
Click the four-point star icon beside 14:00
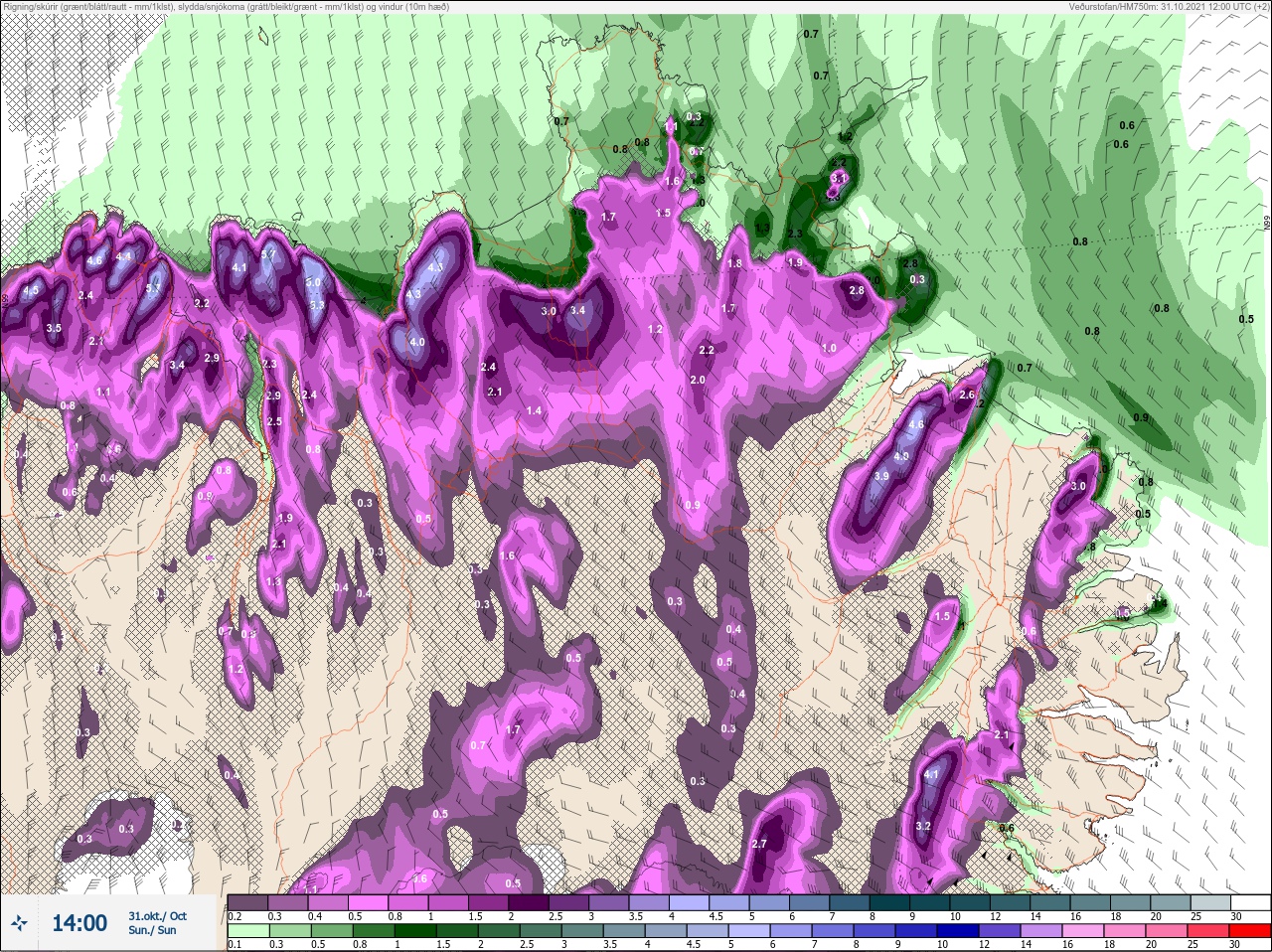point(20,923)
